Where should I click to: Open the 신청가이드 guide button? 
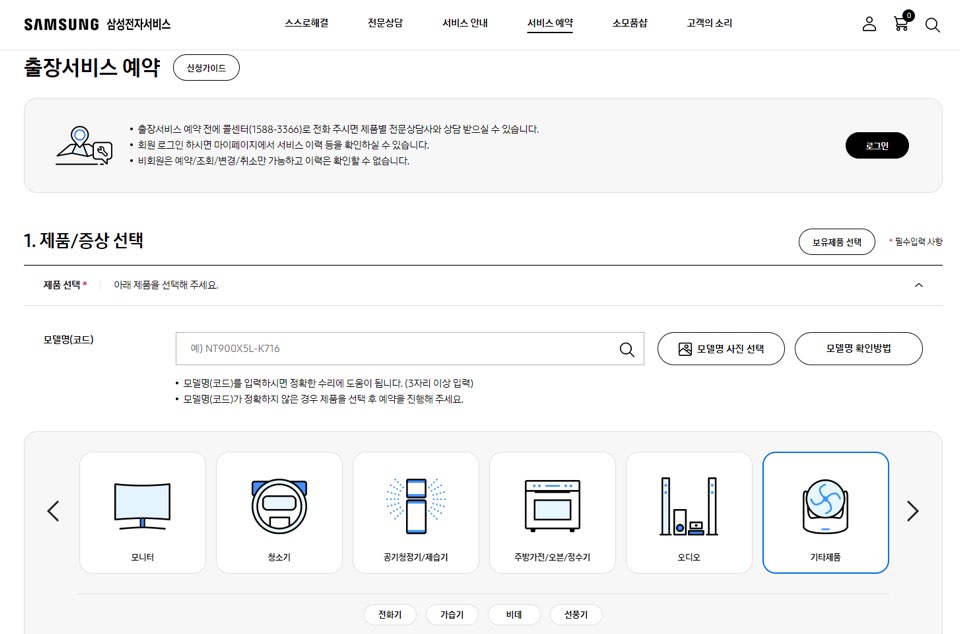pos(206,68)
